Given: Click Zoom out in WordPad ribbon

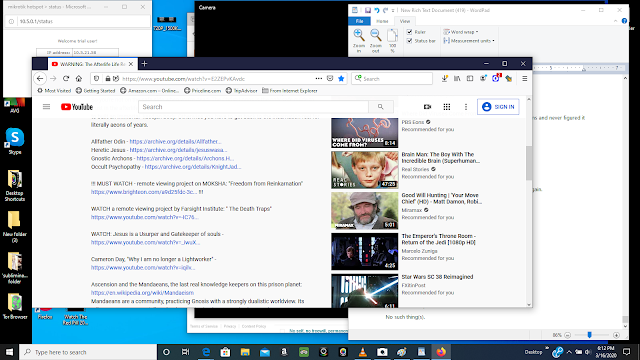Looking at the screenshot, I should coord(376,41).
